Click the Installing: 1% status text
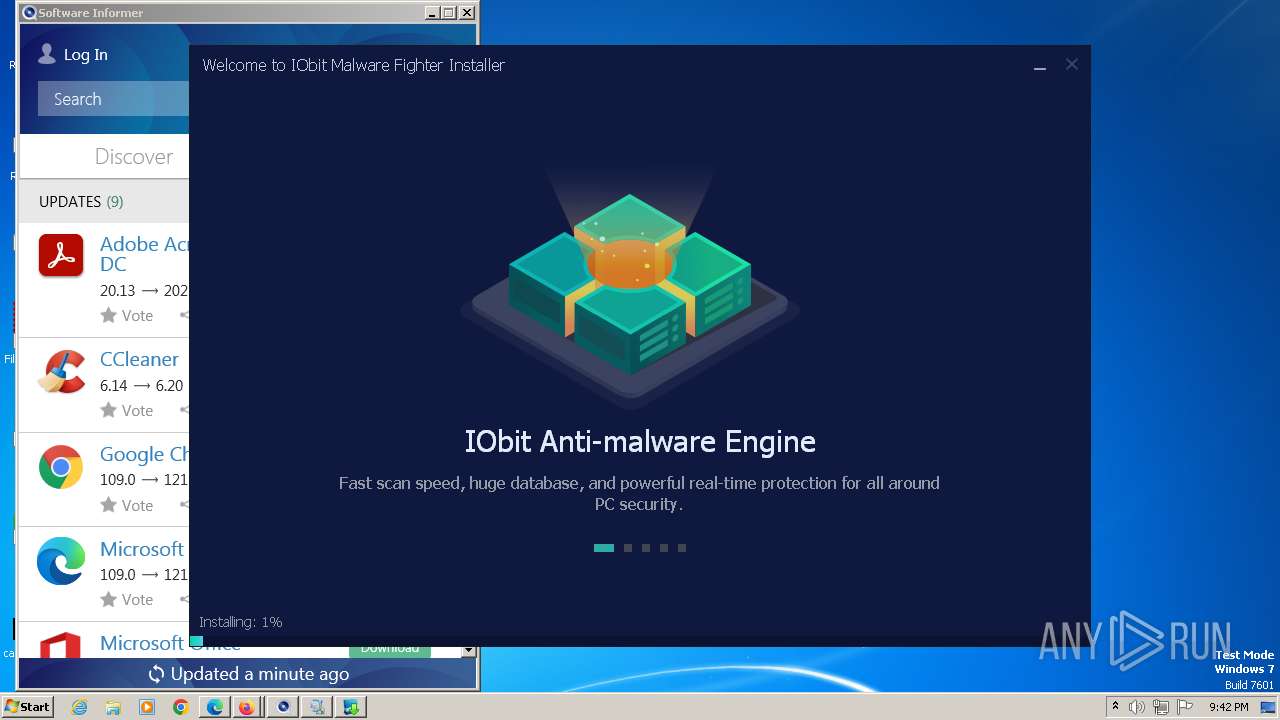The width and height of the screenshot is (1280, 720). (x=241, y=622)
